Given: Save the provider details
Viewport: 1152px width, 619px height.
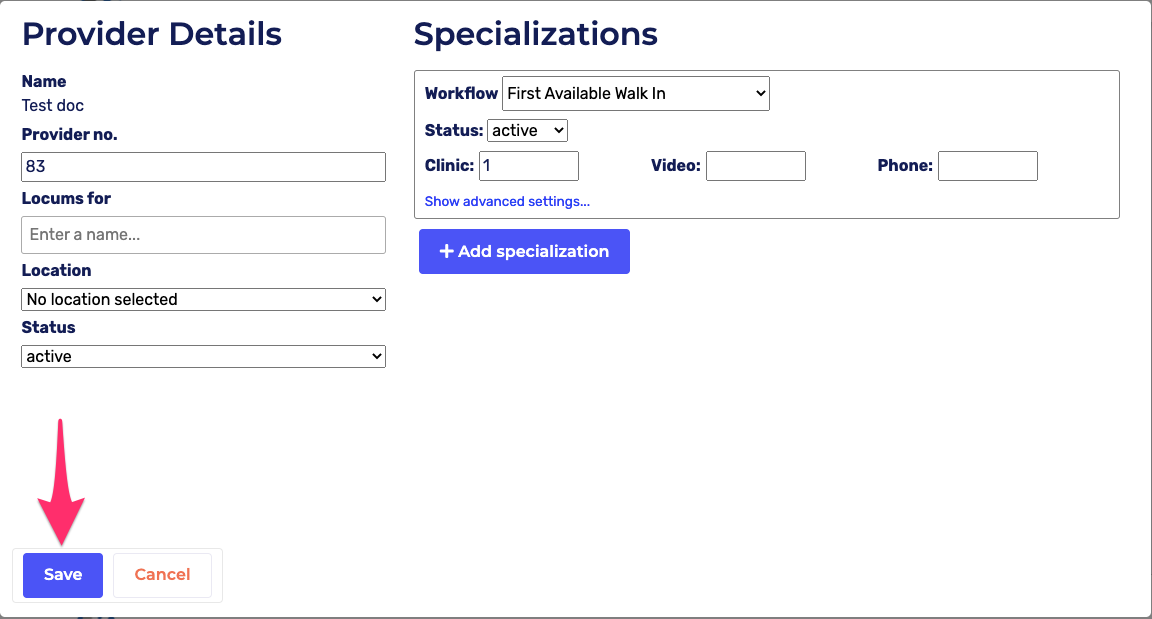Looking at the screenshot, I should click(x=63, y=575).
